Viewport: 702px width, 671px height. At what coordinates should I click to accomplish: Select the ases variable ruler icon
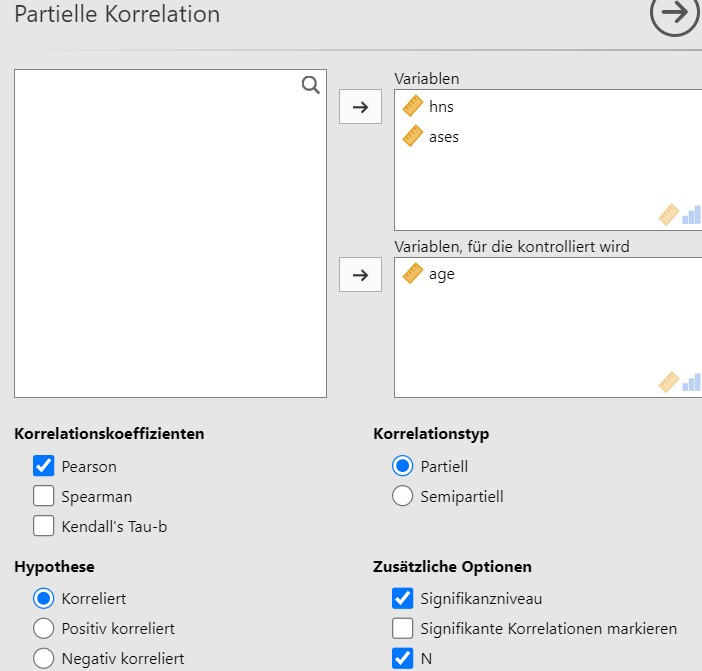click(413, 136)
